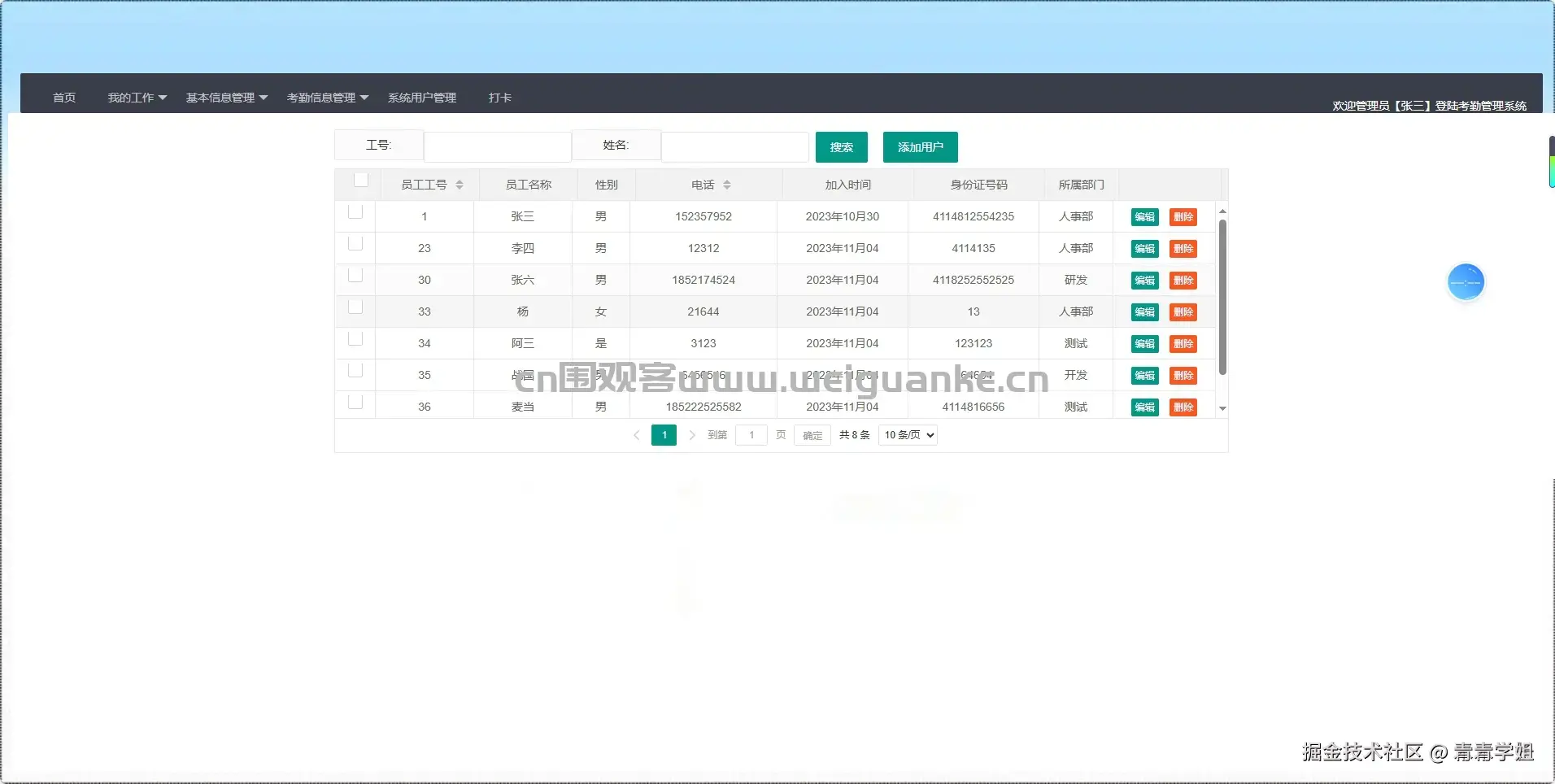Viewport: 1555px width, 784px height.
Task: Delete employee 张六 with 删除 button
Action: (1183, 281)
